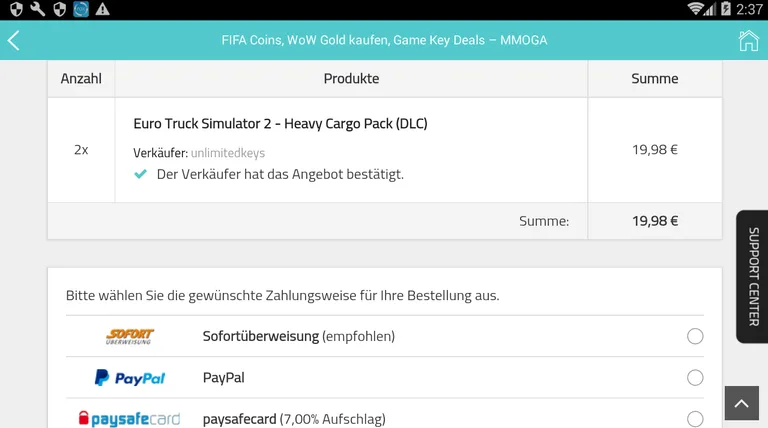Tap the back arrow in header

(x=14, y=41)
